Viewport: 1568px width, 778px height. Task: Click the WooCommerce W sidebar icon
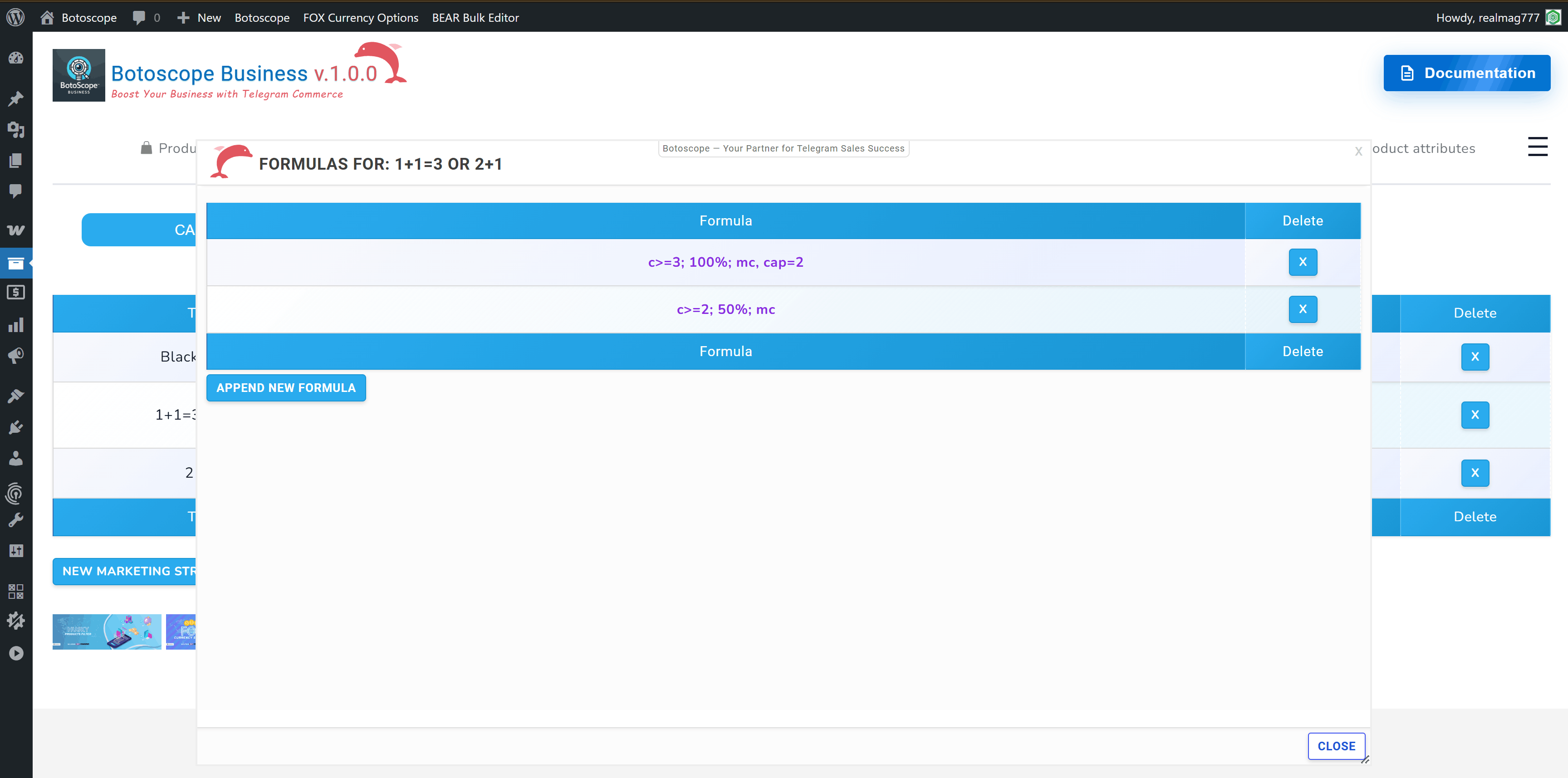point(16,230)
